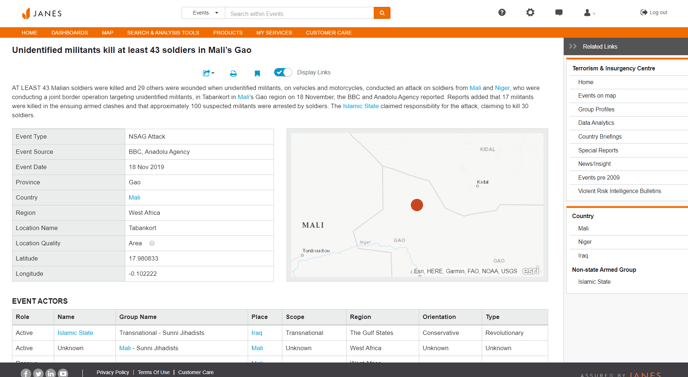This screenshot has width=688, height=377.
Task: Click the Search within Events field
Action: coord(299,13)
